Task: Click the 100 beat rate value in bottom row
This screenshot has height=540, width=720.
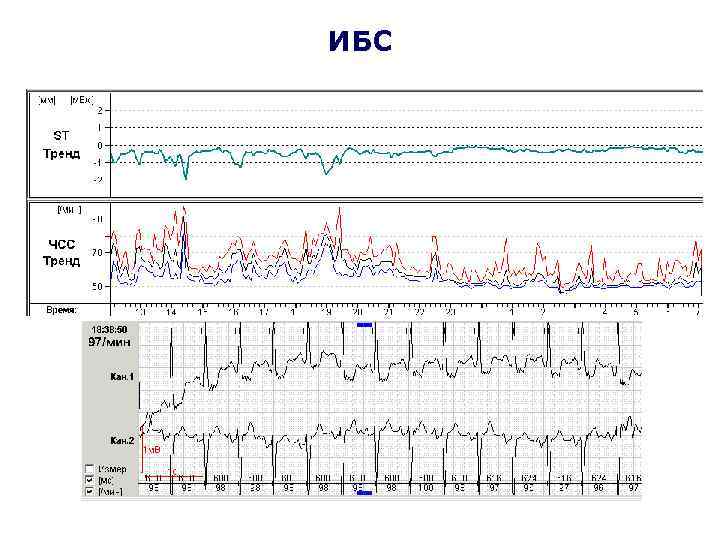Action: pyautogui.click(x=426, y=488)
